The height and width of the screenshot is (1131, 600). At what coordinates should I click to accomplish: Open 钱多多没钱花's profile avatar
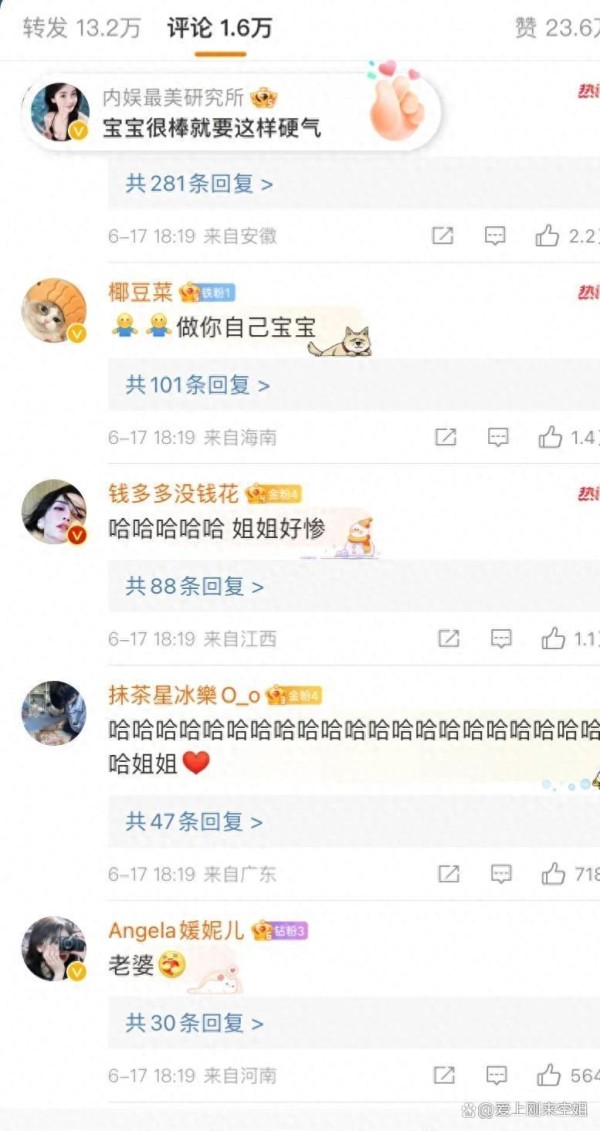pos(54,511)
